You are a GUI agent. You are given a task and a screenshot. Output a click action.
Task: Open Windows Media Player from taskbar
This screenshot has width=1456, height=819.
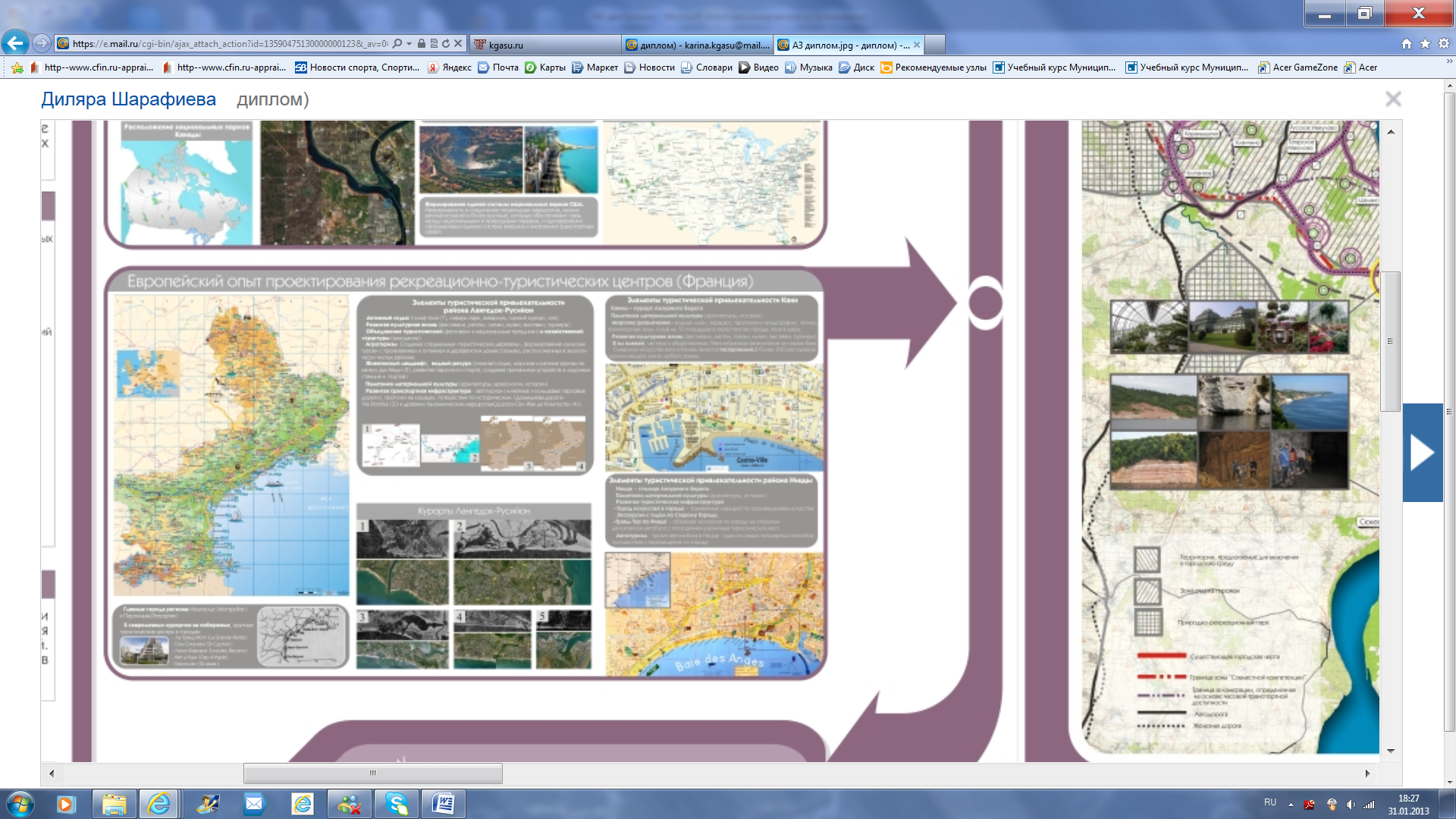66,804
